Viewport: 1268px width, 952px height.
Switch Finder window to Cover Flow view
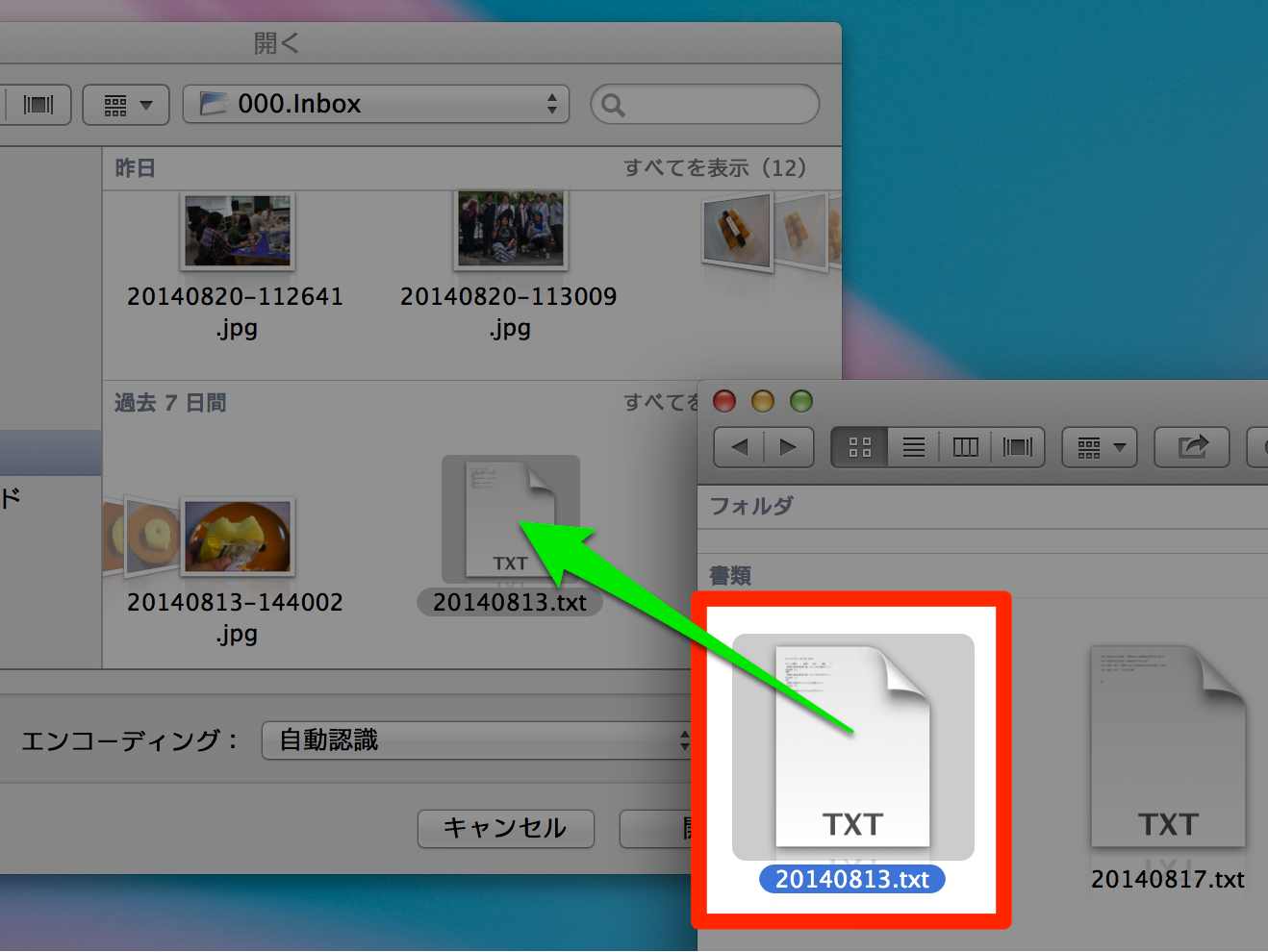pyautogui.click(x=1018, y=447)
